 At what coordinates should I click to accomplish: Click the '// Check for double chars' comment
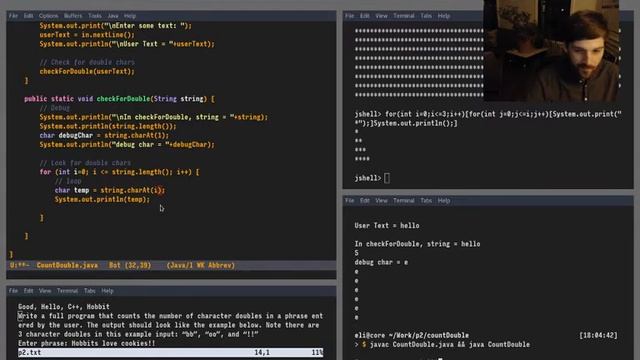point(87,62)
